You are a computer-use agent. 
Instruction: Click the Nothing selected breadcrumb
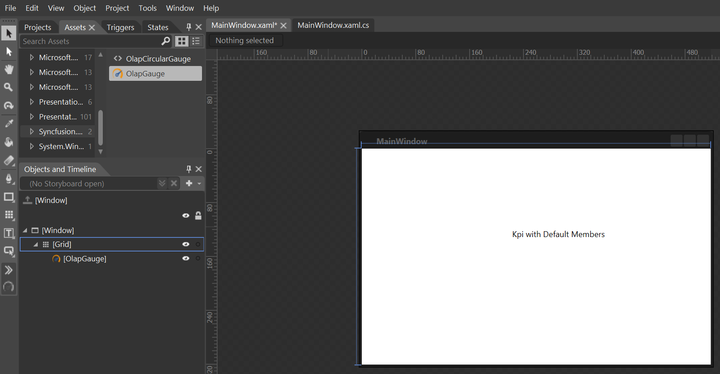coord(245,40)
